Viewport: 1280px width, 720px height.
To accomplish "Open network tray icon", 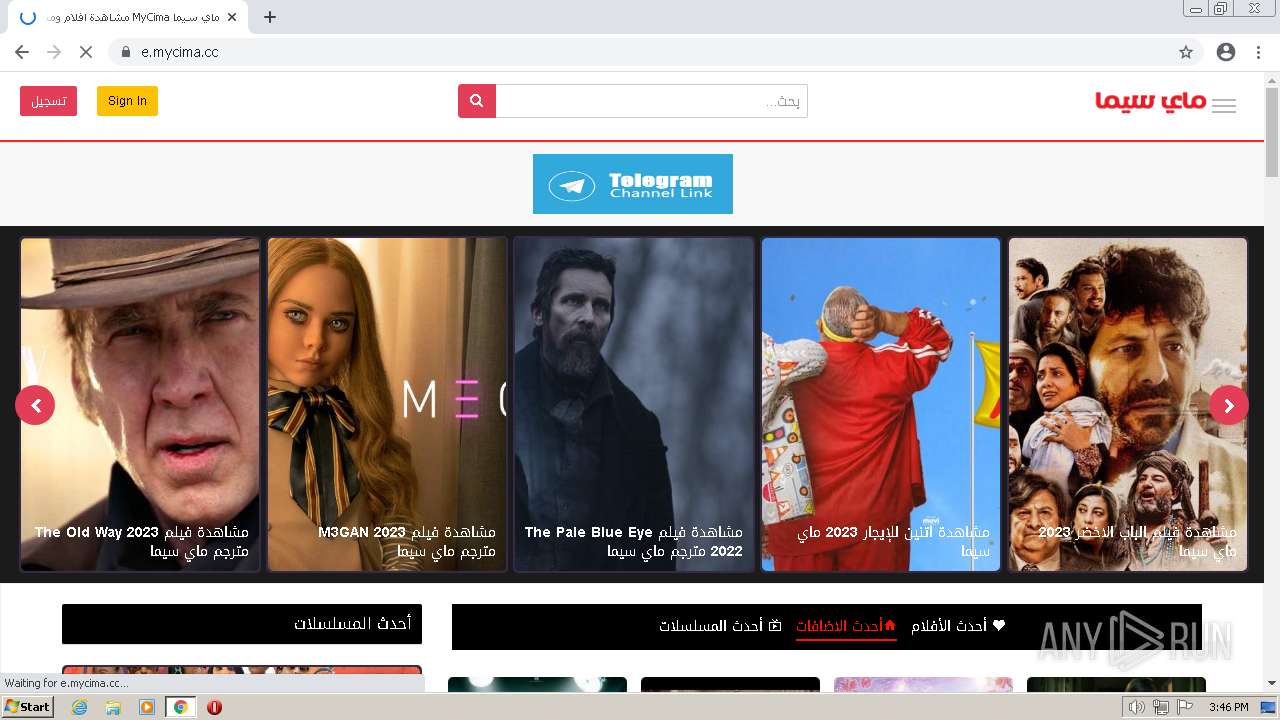I will coord(1161,707).
